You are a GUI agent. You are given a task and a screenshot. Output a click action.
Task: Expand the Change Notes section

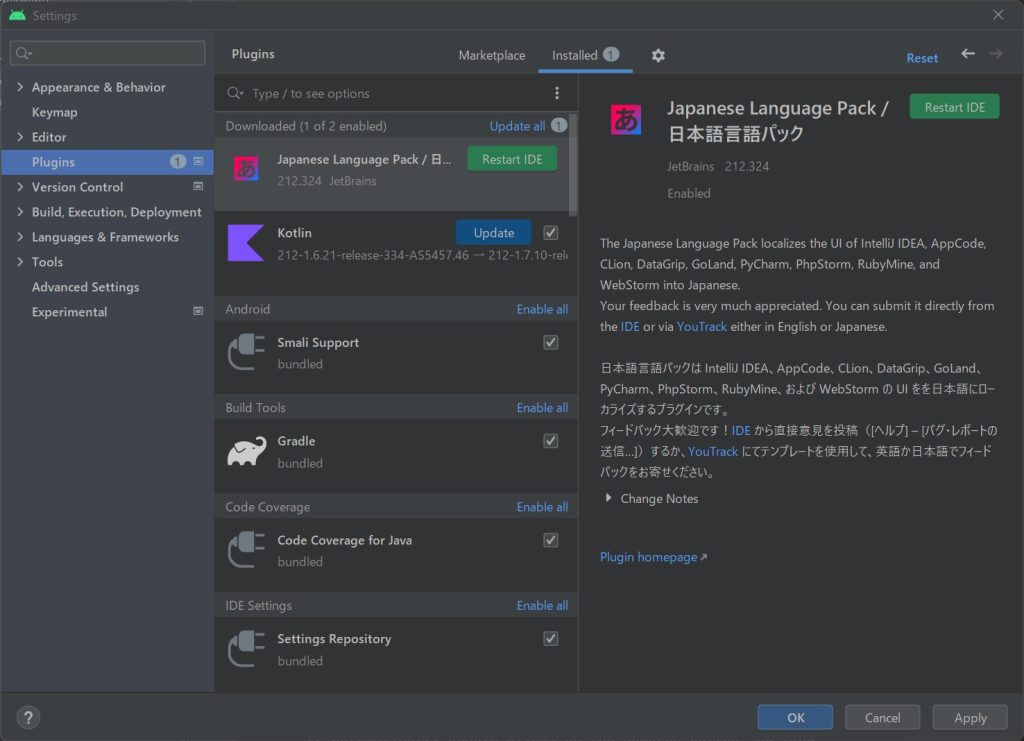point(609,498)
